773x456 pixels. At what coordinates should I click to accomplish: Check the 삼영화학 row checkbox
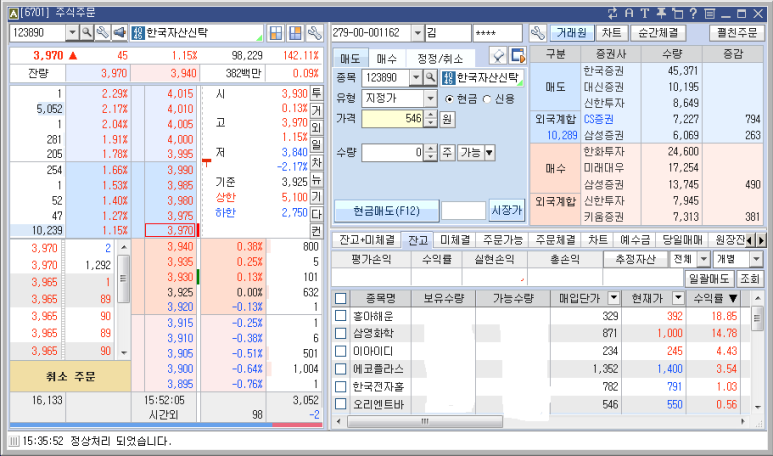(341, 332)
